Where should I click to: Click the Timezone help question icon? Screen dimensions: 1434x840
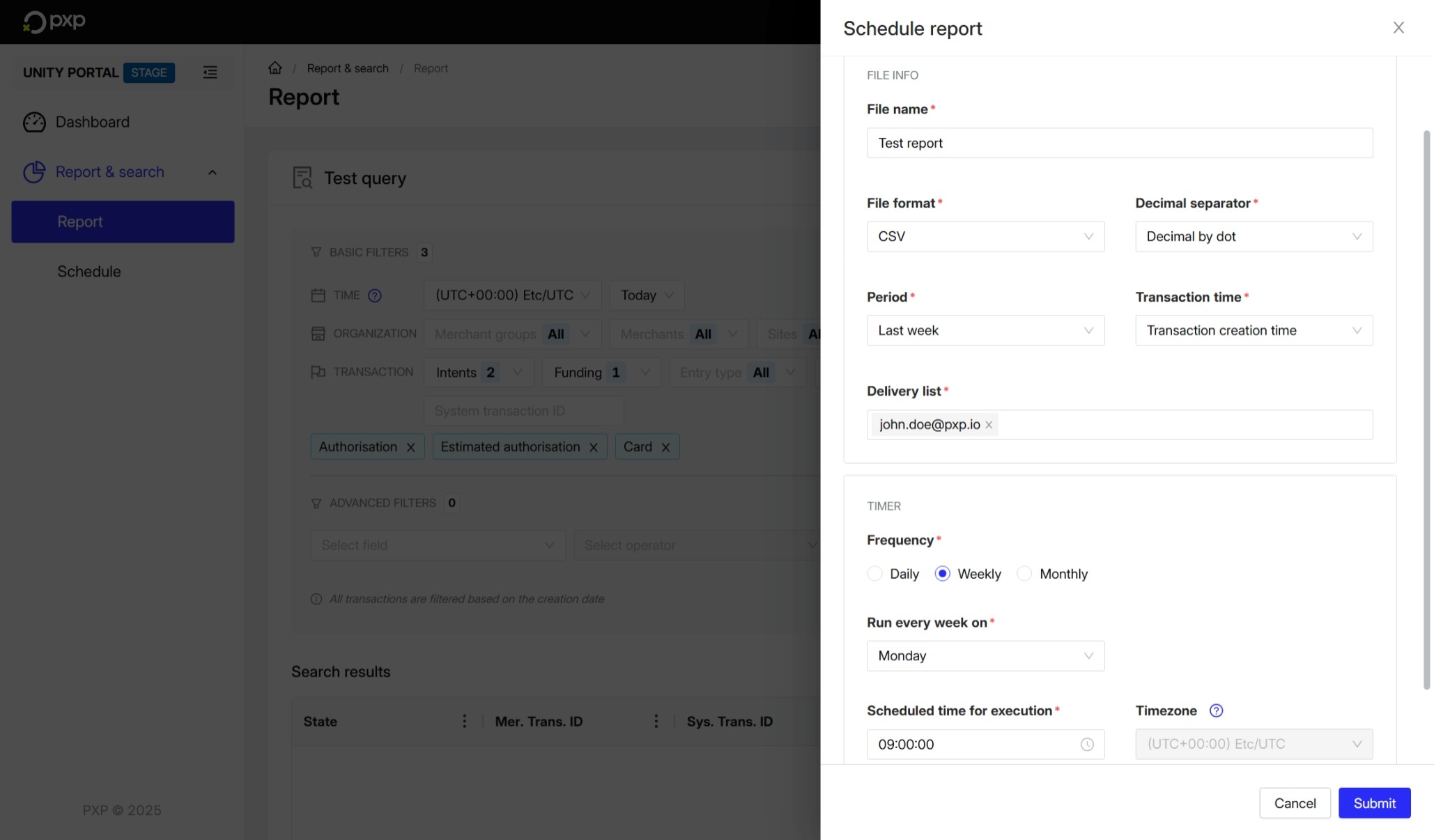[x=1216, y=710]
